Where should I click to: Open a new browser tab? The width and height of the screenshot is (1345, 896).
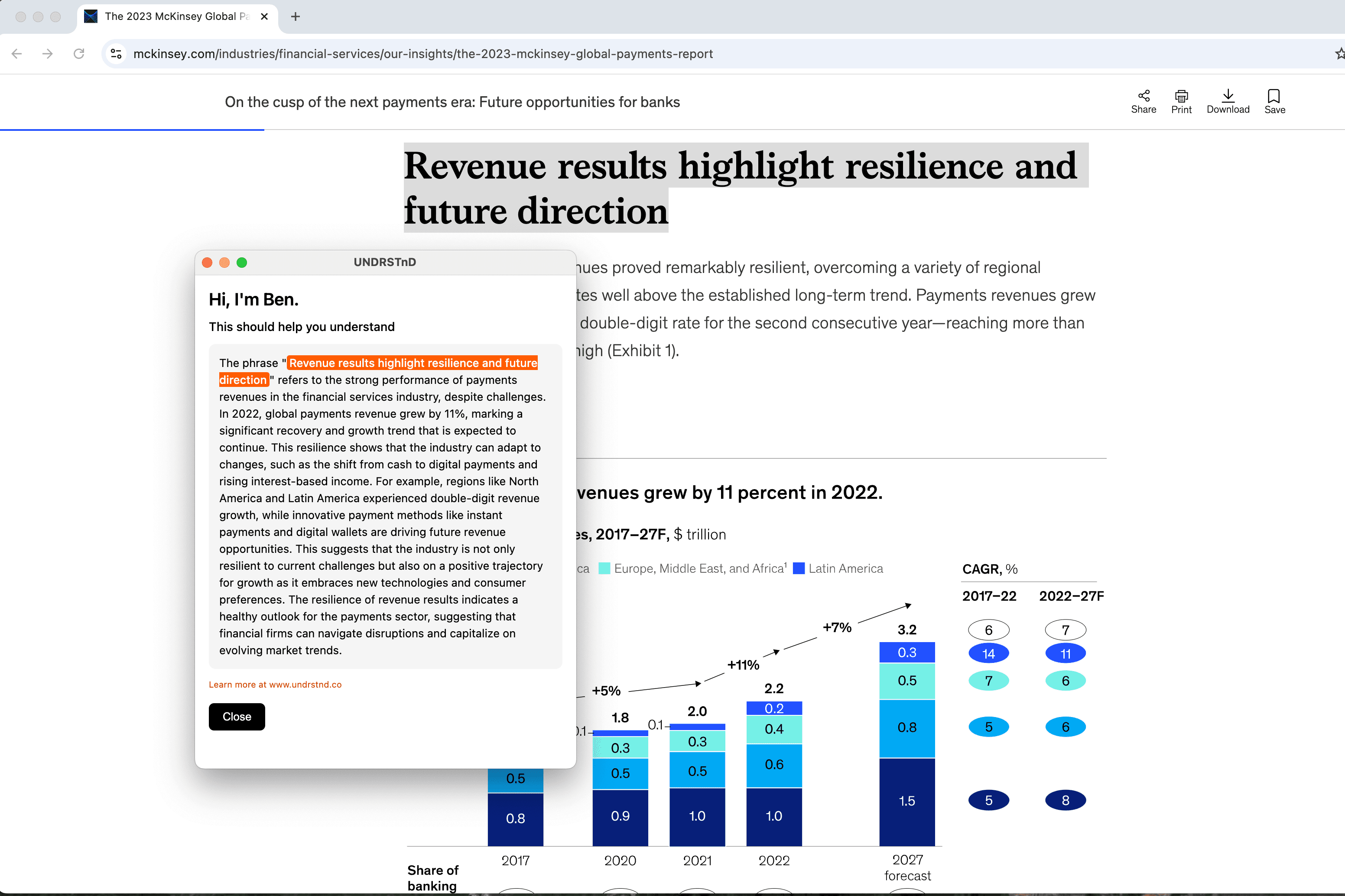pos(296,16)
